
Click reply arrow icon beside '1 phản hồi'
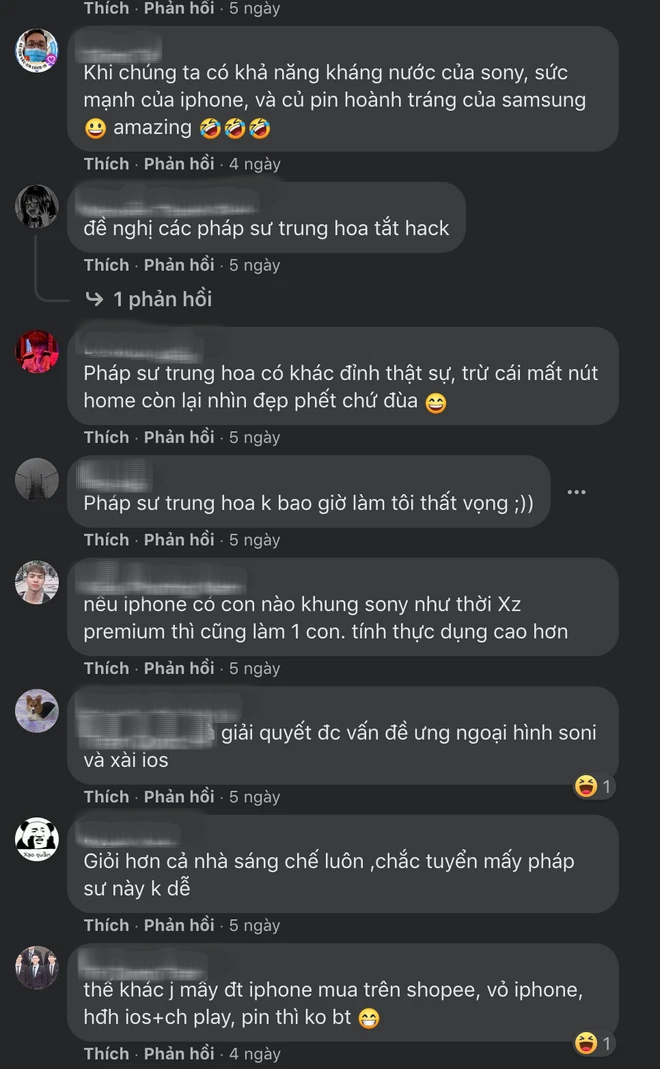coord(94,299)
